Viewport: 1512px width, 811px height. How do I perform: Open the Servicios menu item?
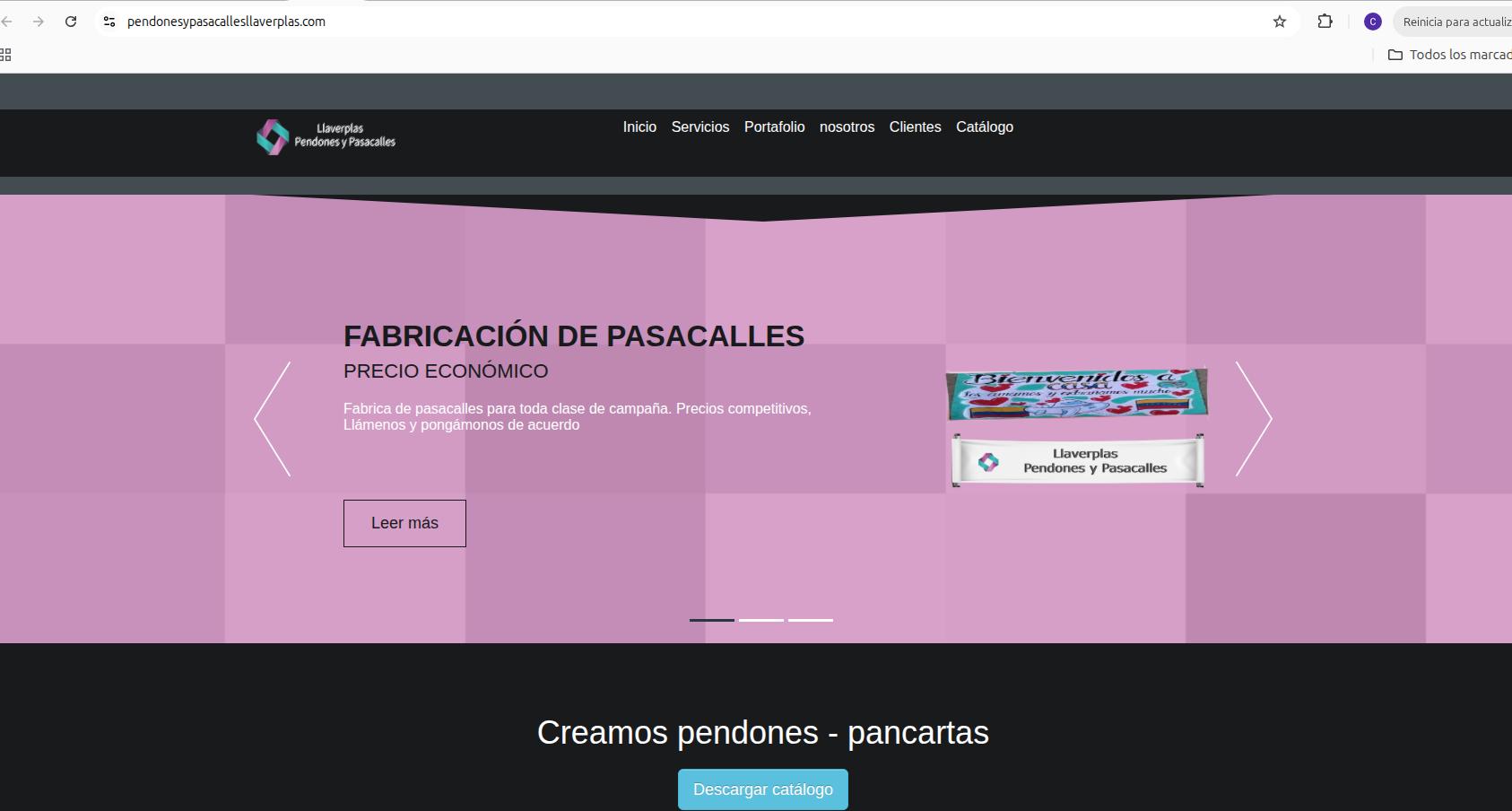(700, 127)
